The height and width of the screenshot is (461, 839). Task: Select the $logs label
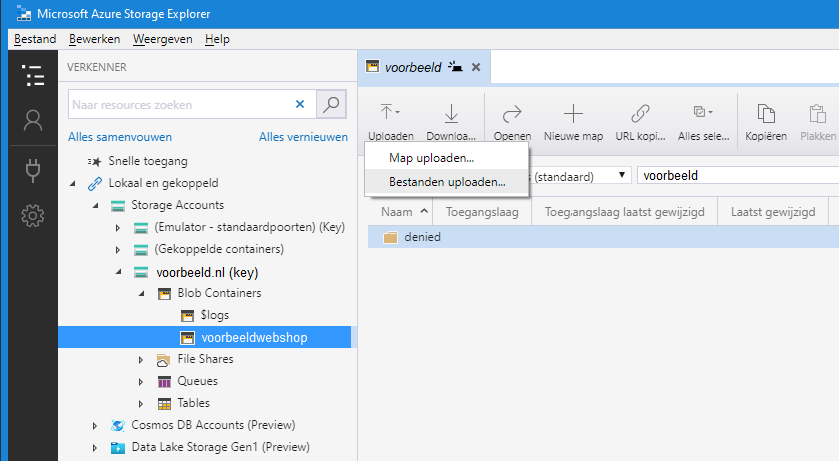[x=215, y=316]
